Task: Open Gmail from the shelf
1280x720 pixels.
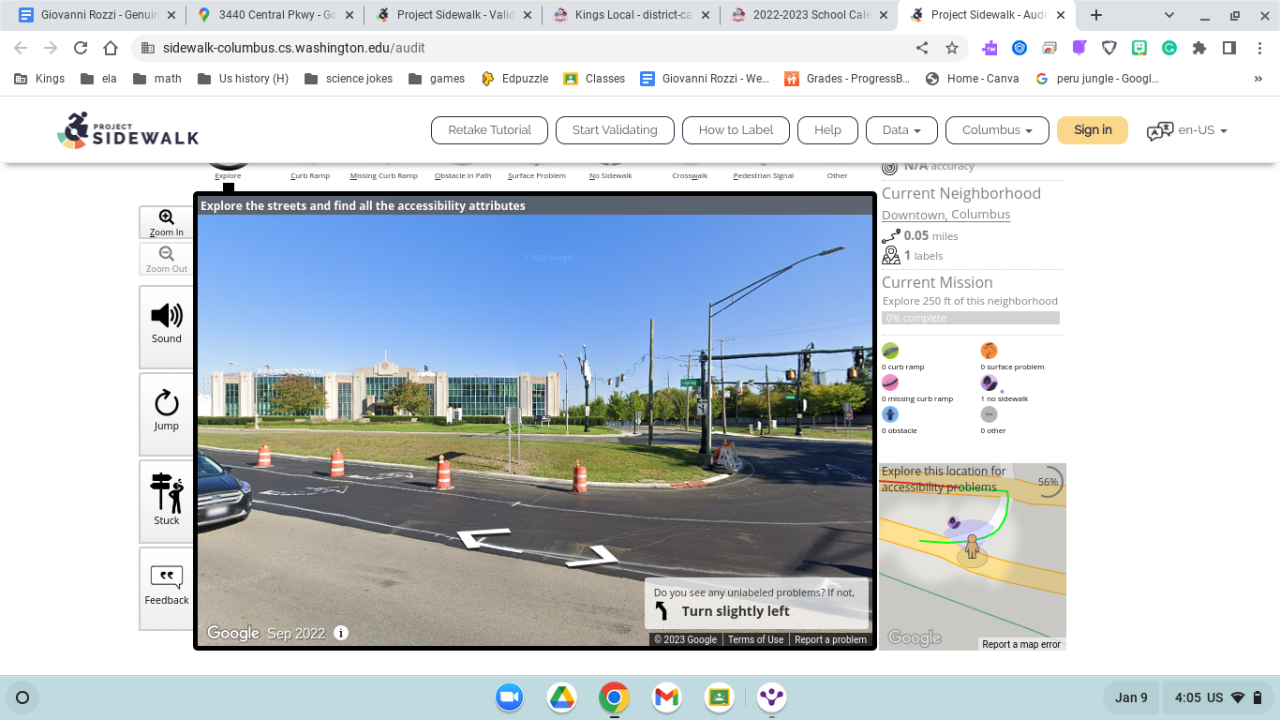Action: tap(666, 697)
